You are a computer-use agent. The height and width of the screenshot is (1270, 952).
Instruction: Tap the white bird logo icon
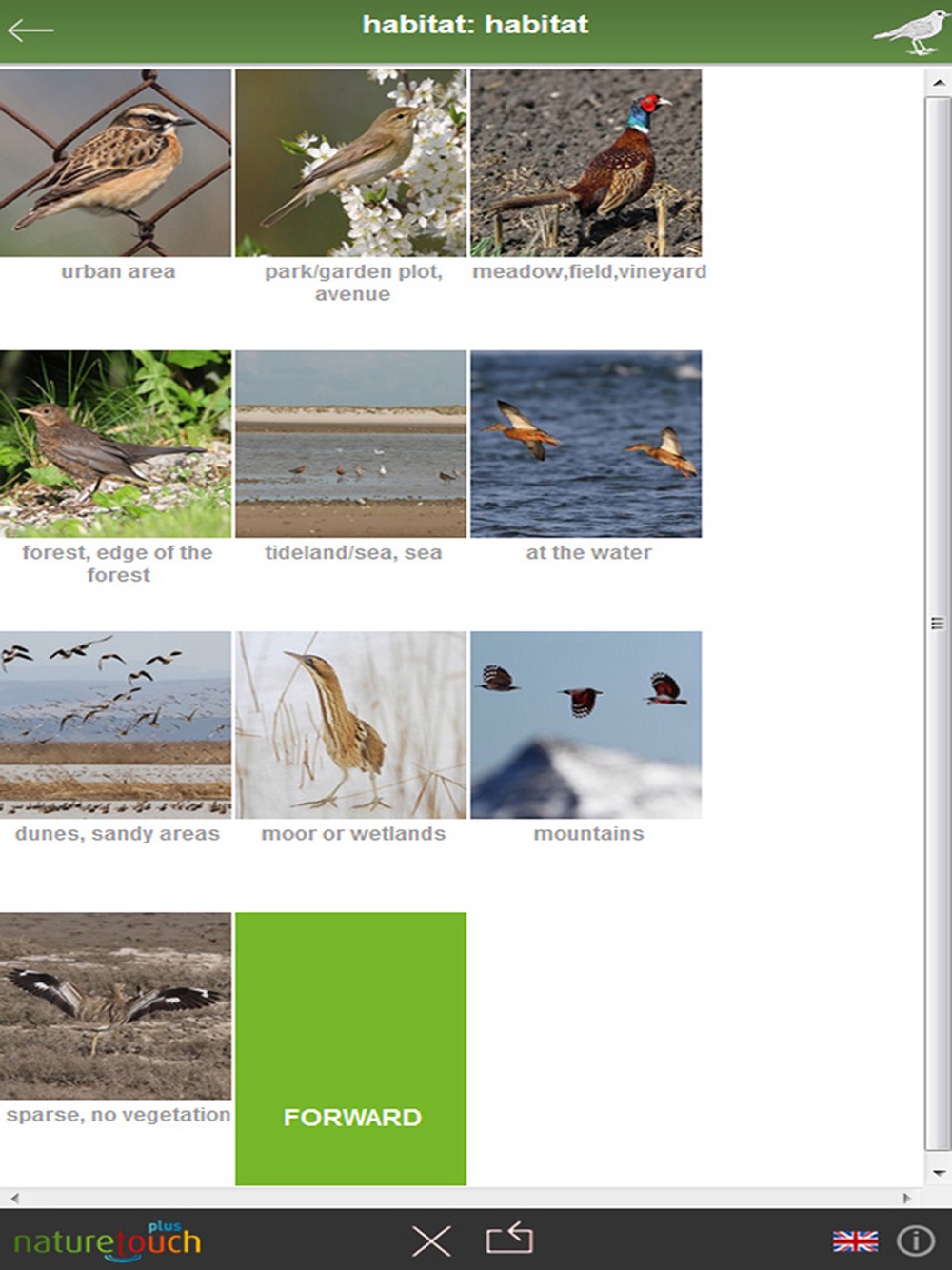coord(911,32)
